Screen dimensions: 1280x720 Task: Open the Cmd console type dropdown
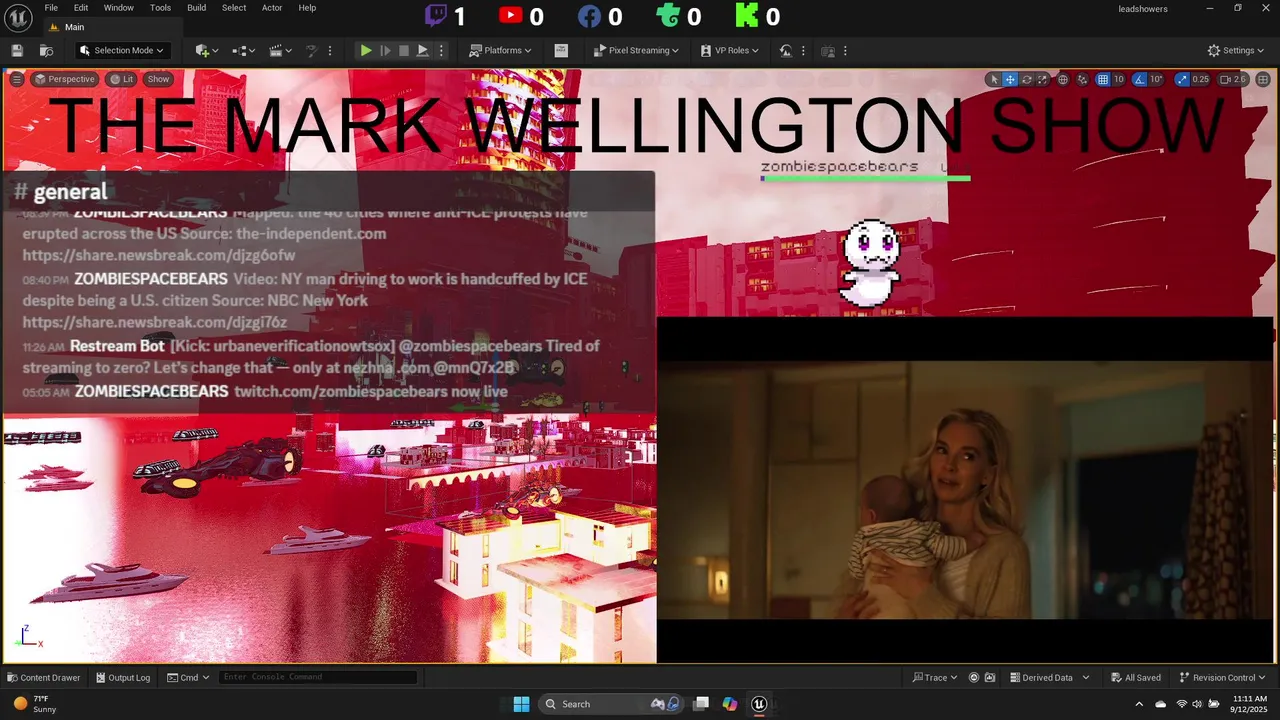[188, 677]
